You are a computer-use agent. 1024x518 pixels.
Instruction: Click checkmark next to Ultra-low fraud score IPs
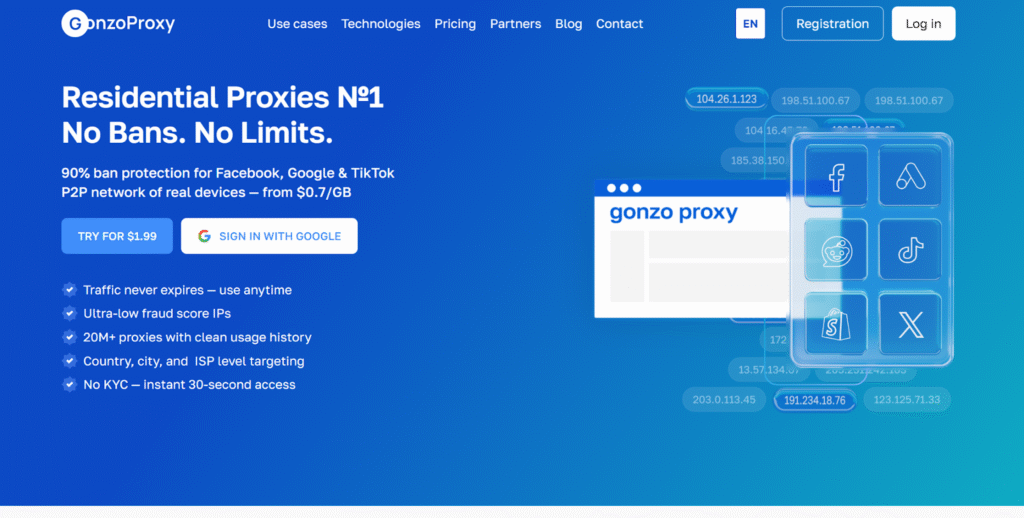tap(69, 314)
